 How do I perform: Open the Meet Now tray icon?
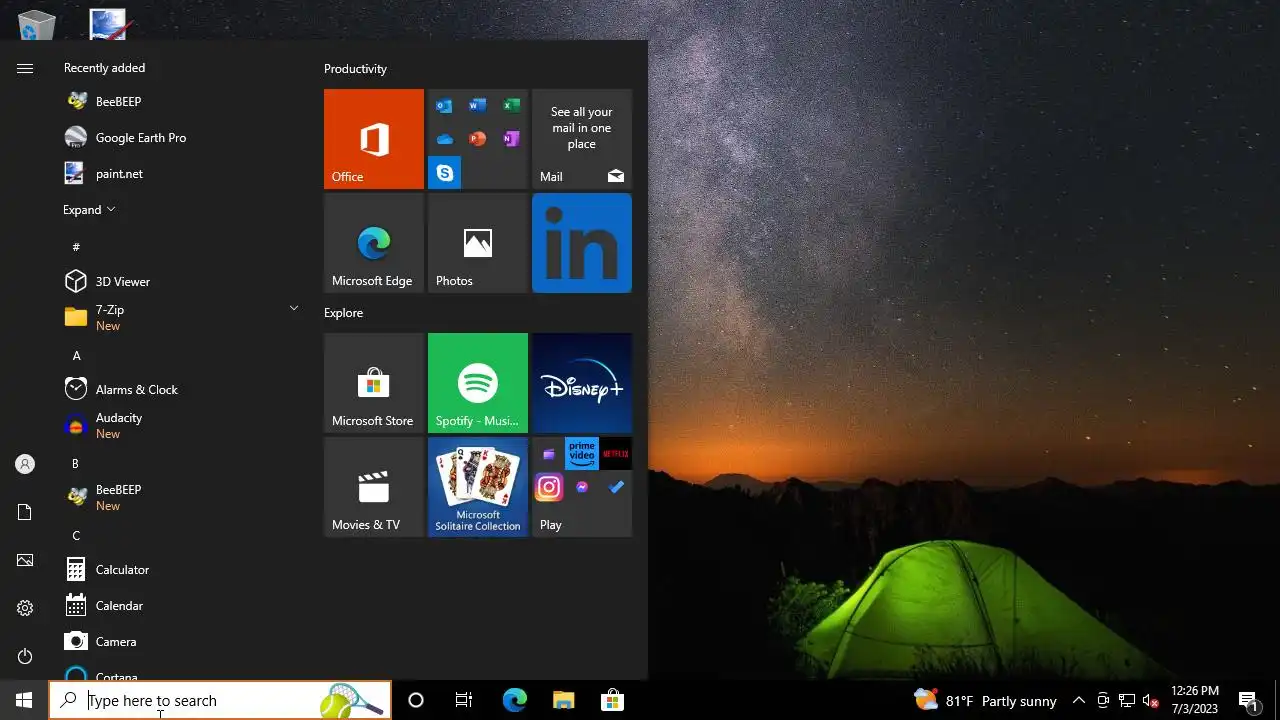tap(1103, 700)
